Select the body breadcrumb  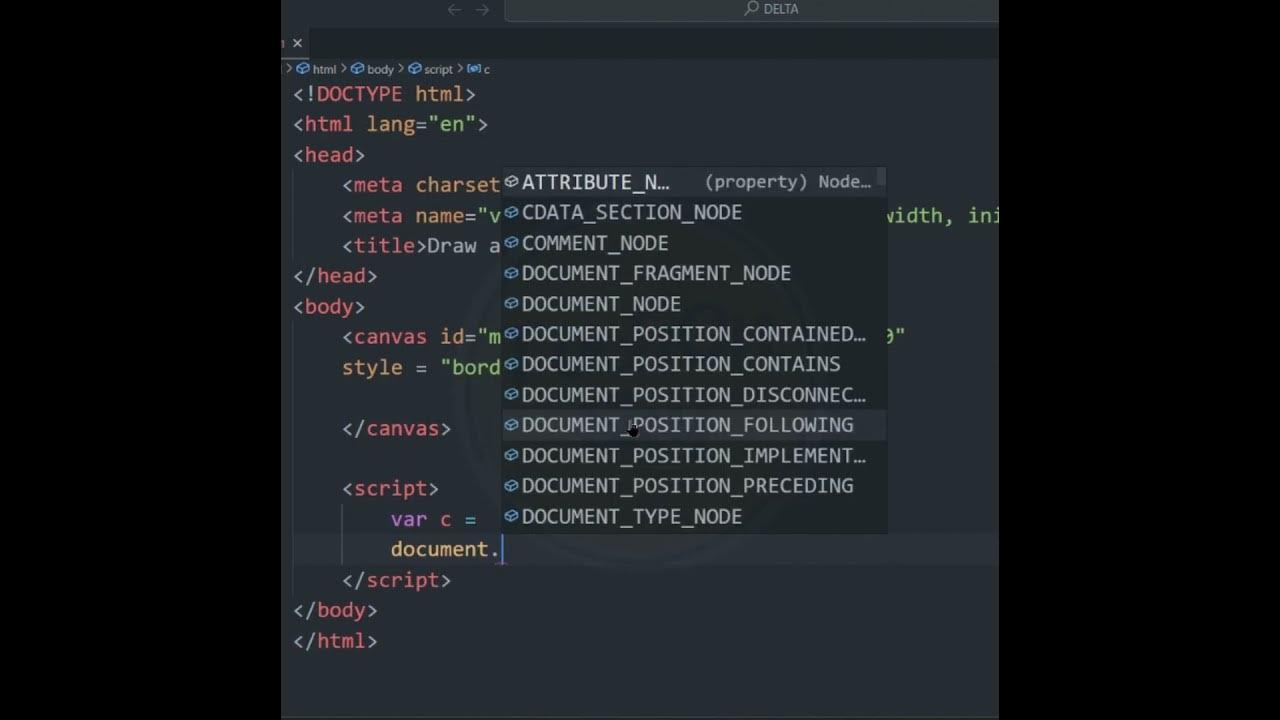373,69
